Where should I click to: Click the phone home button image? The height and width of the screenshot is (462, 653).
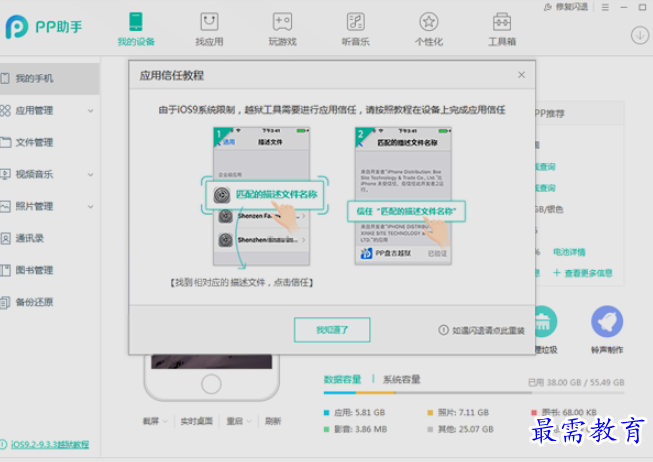[x=211, y=384]
